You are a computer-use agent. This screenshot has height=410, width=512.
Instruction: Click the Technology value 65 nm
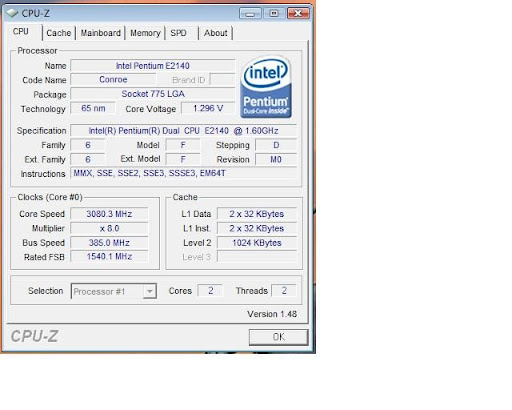(x=93, y=108)
